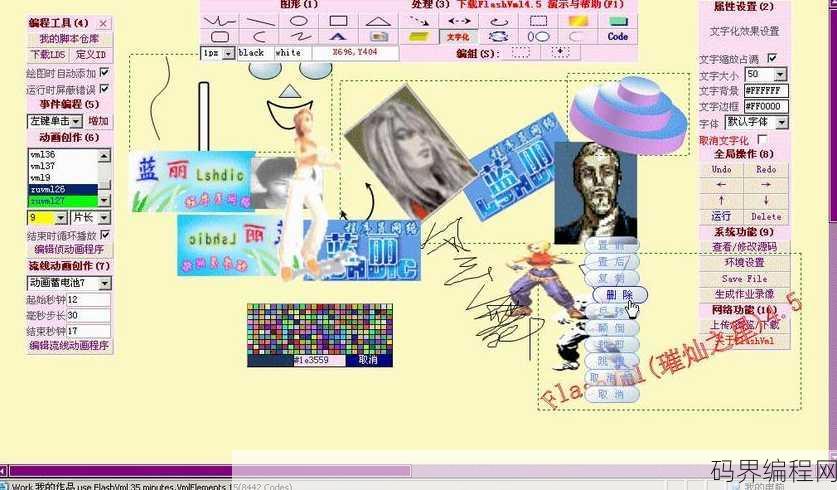Toggle the 绘图时自动添加 checkbox
837x490 pixels.
105,72
